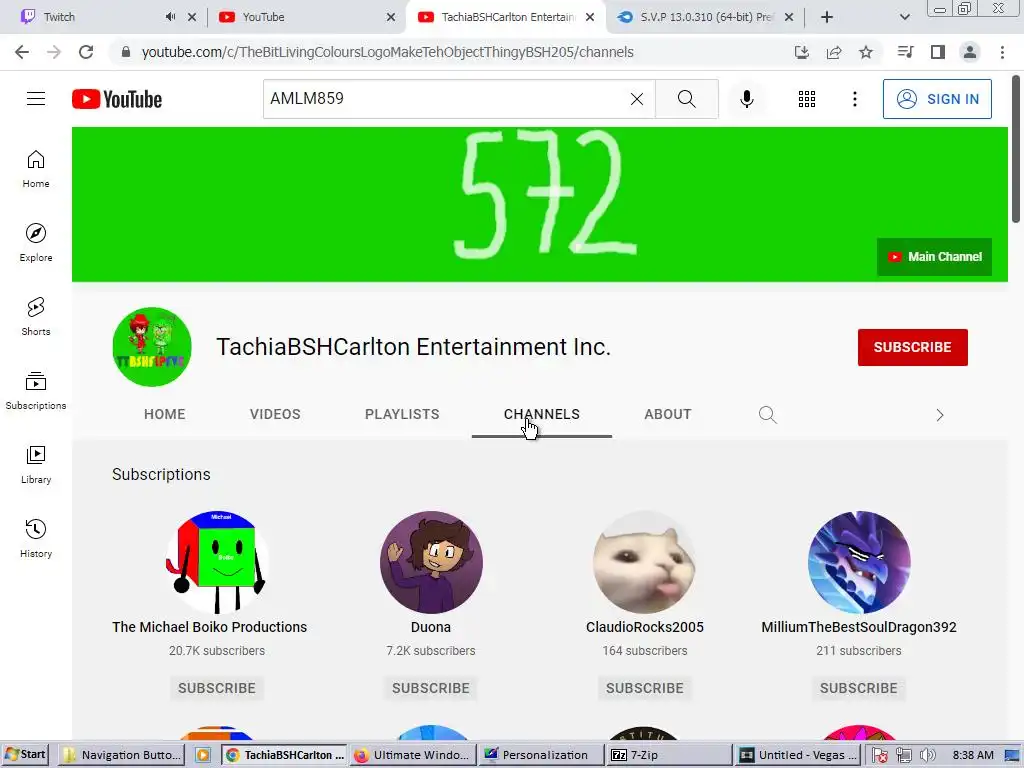
Task: Subscribe to ClaudioRocks2005
Action: (645, 688)
